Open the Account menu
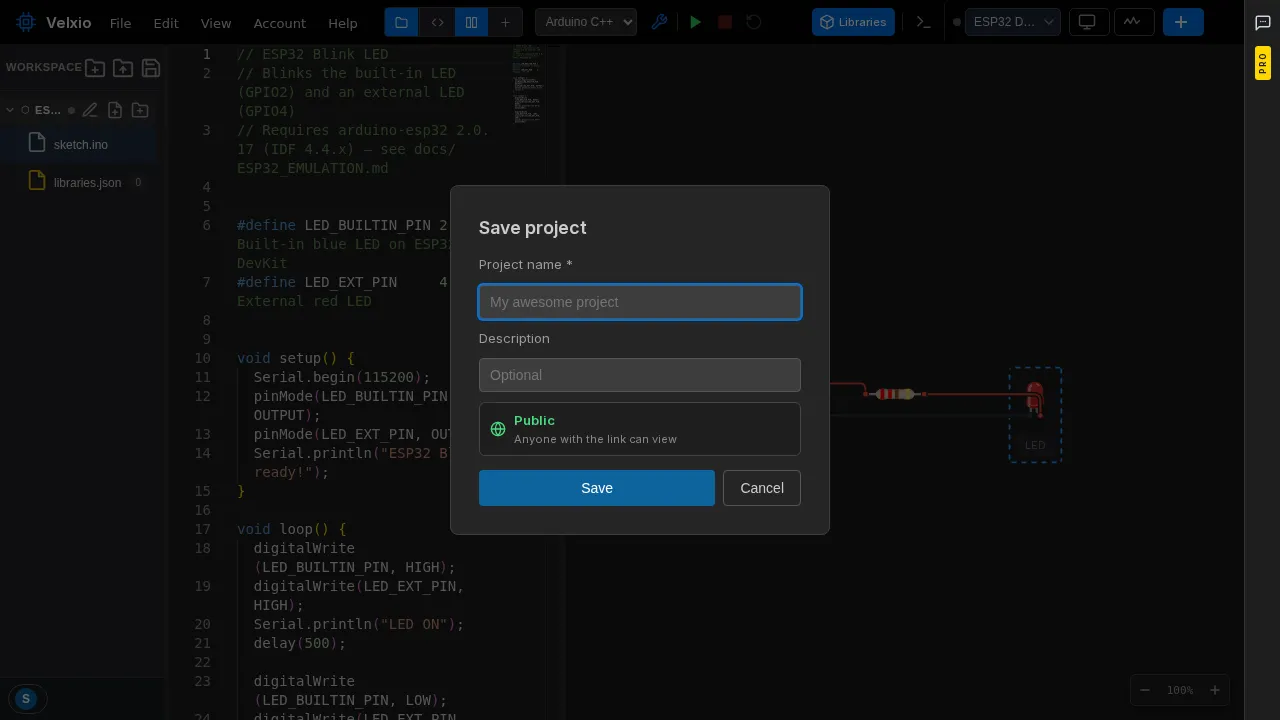1280x720 pixels. (280, 23)
